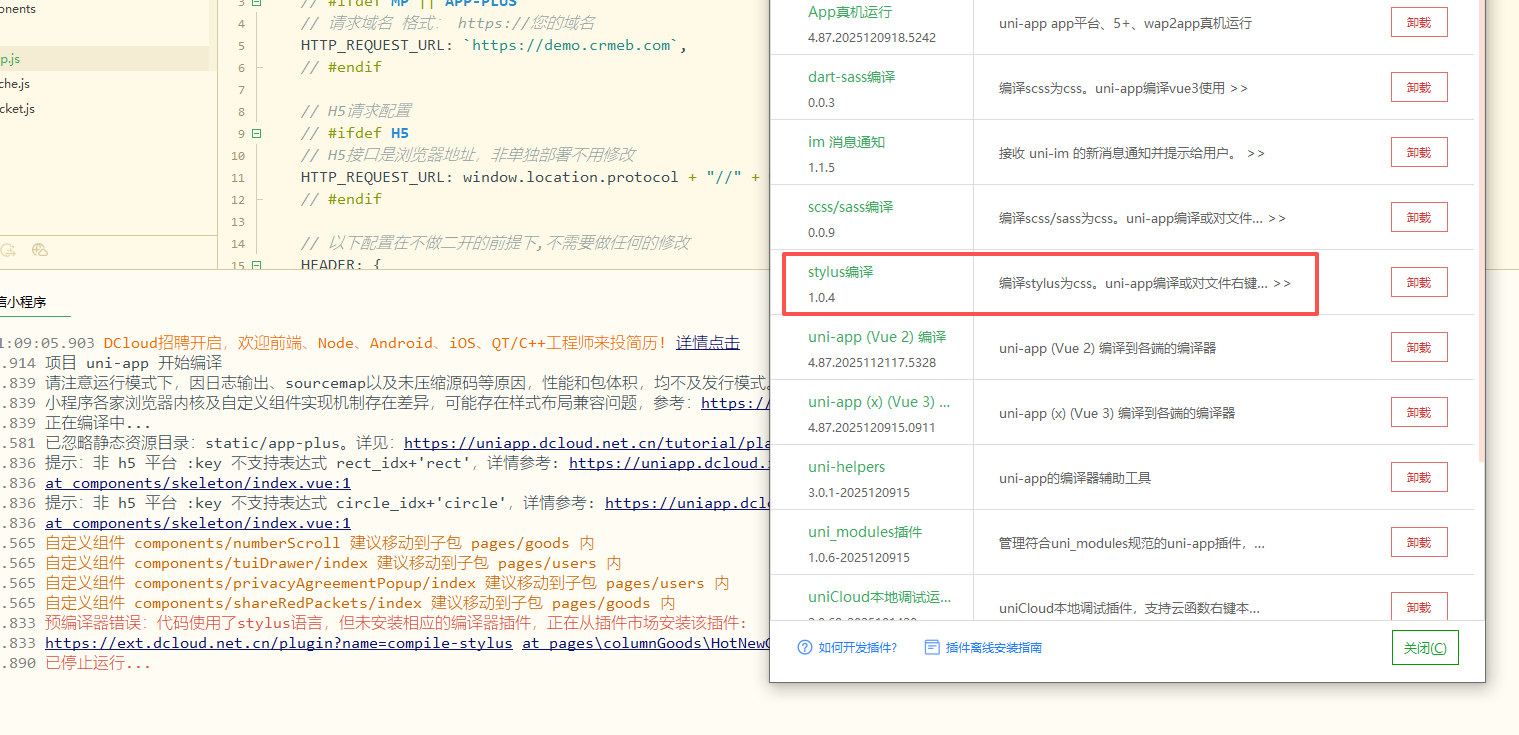
Task: Open the compile-stylus plugin URL in console
Action: 278,643
